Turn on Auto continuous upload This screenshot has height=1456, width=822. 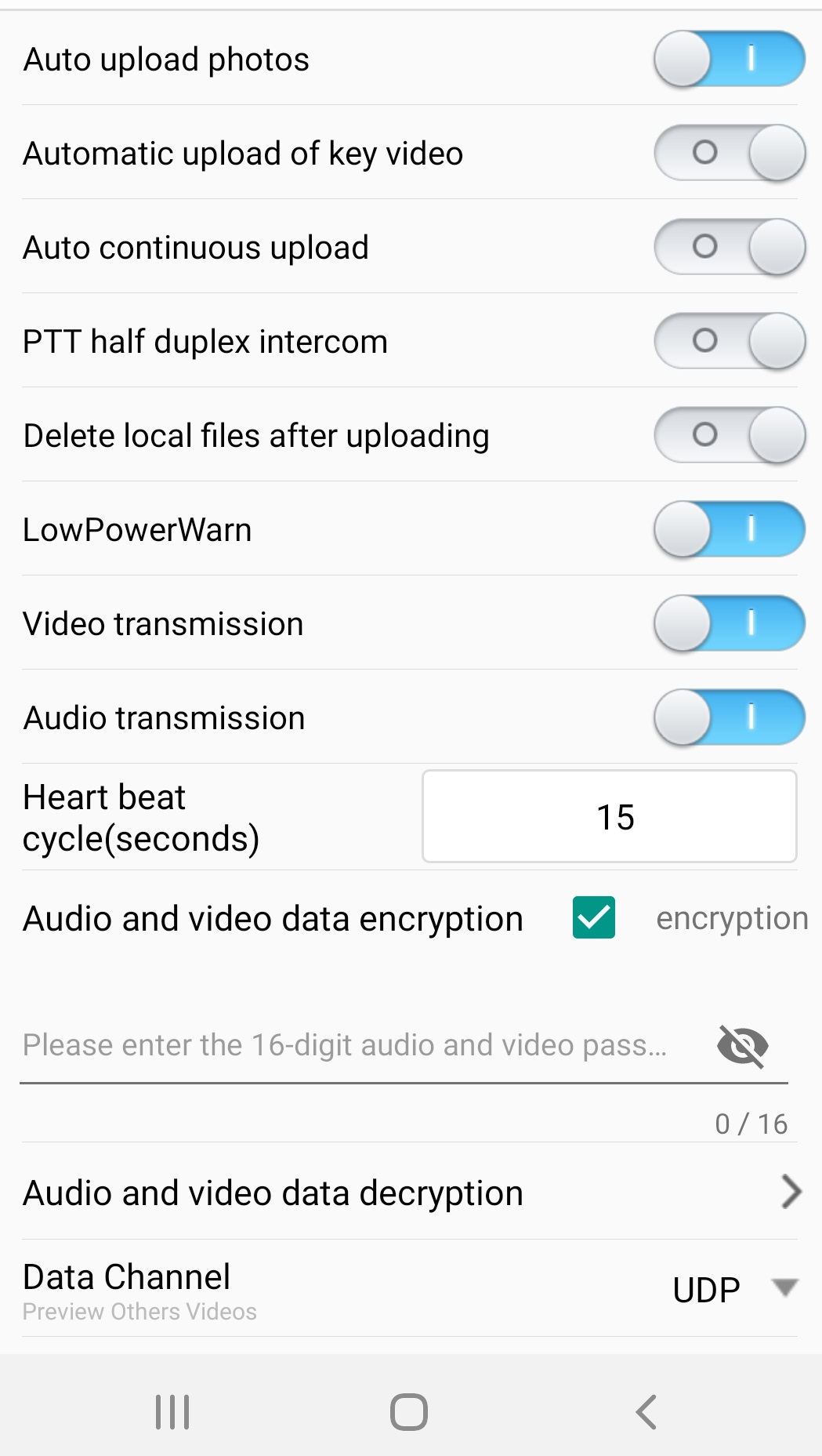coord(730,247)
